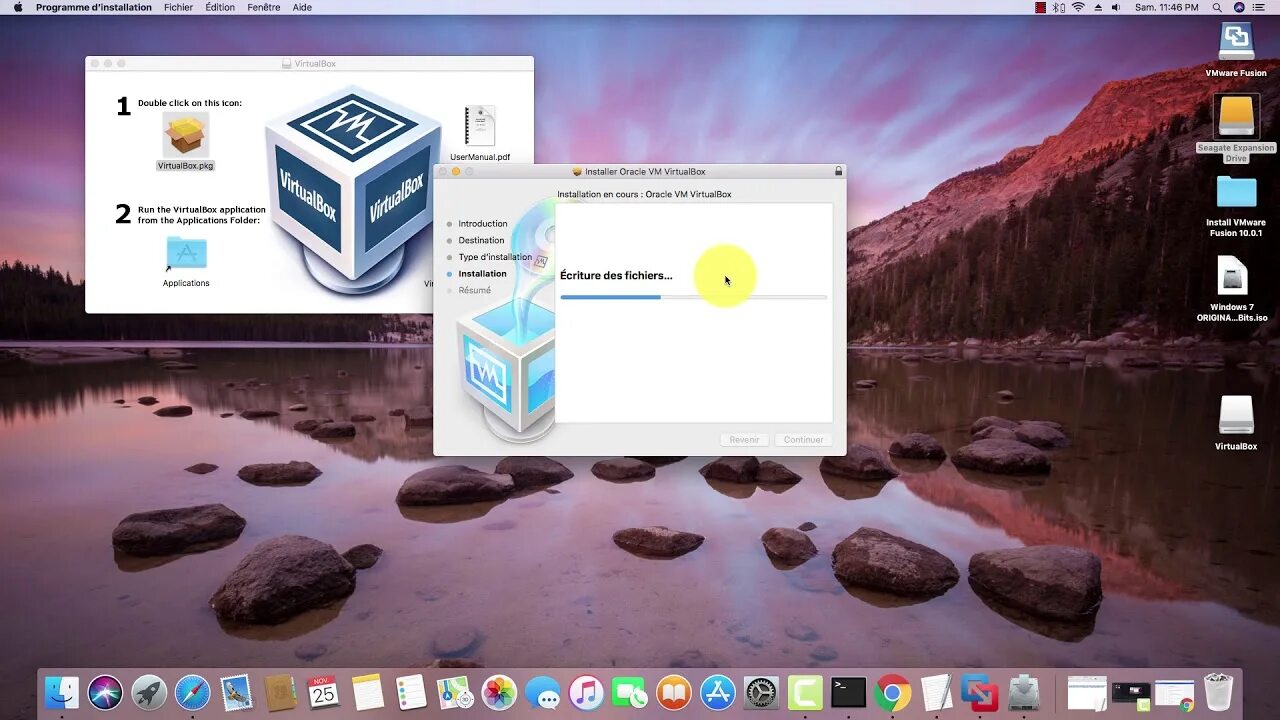The width and height of the screenshot is (1280, 720).
Task: Open the Apple menu
Action: coord(17,7)
